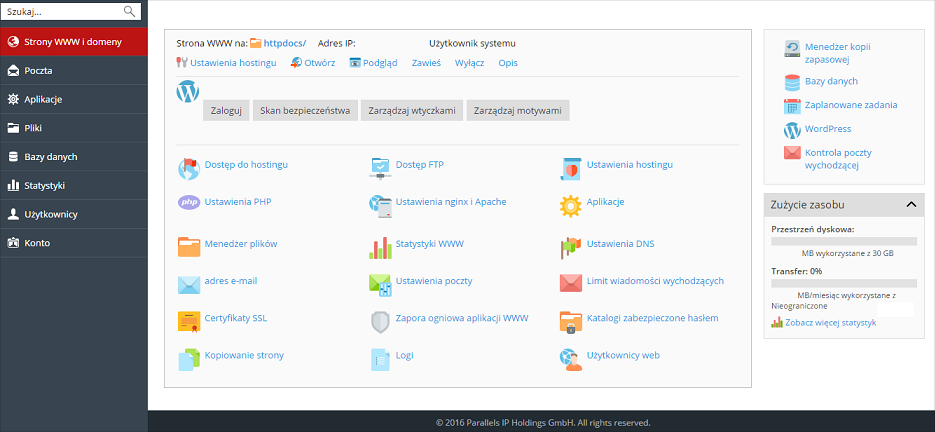Viewport: 935px width, 432px height.
Task: Click the Dostęp do hostingu globe icon
Action: coord(189,169)
